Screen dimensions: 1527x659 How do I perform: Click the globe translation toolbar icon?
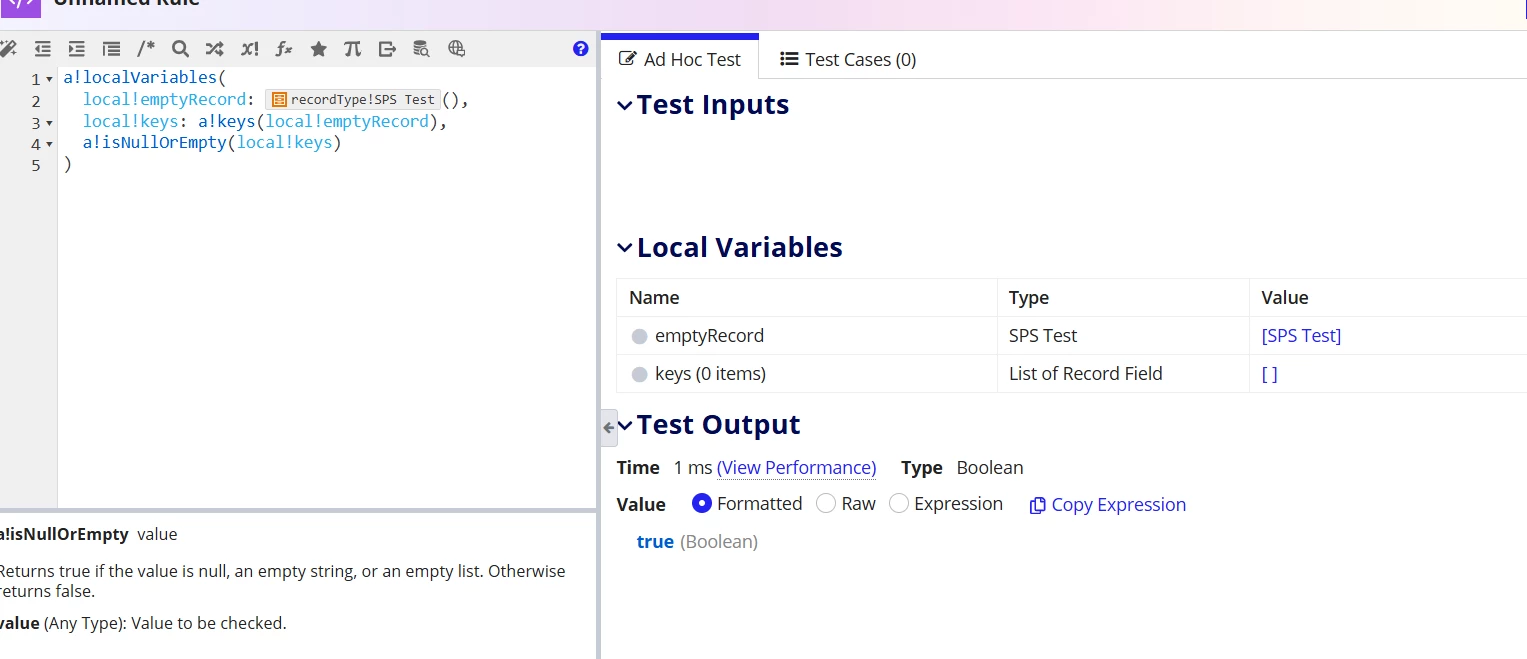pos(456,49)
